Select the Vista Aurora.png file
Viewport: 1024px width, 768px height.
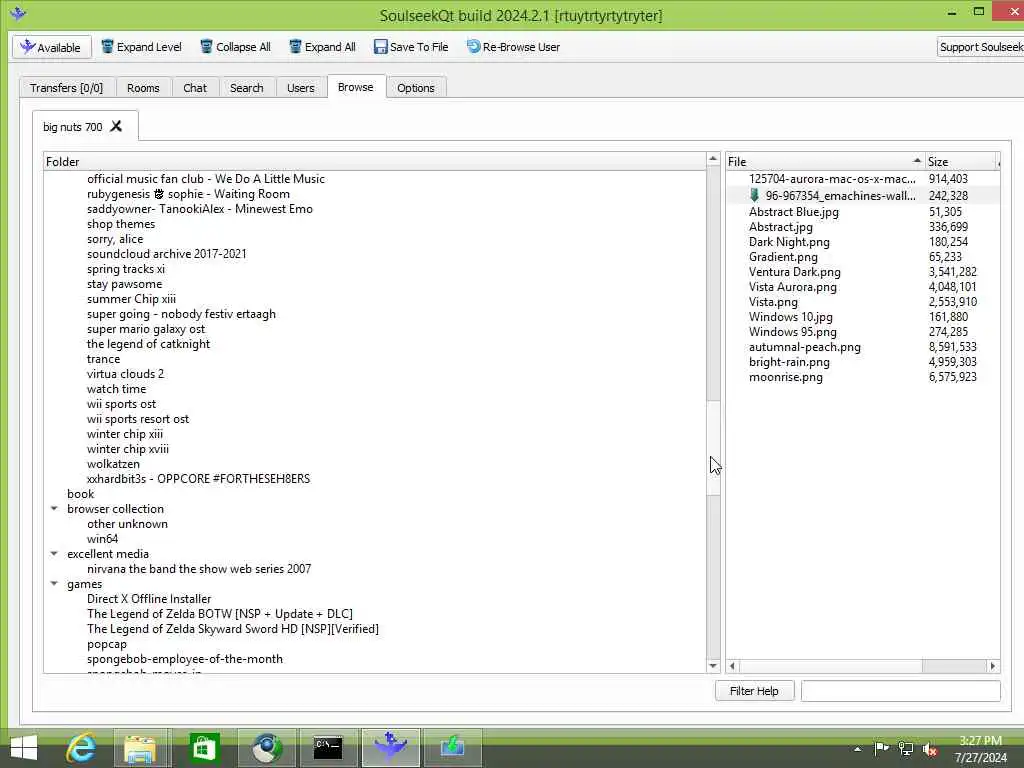792,287
